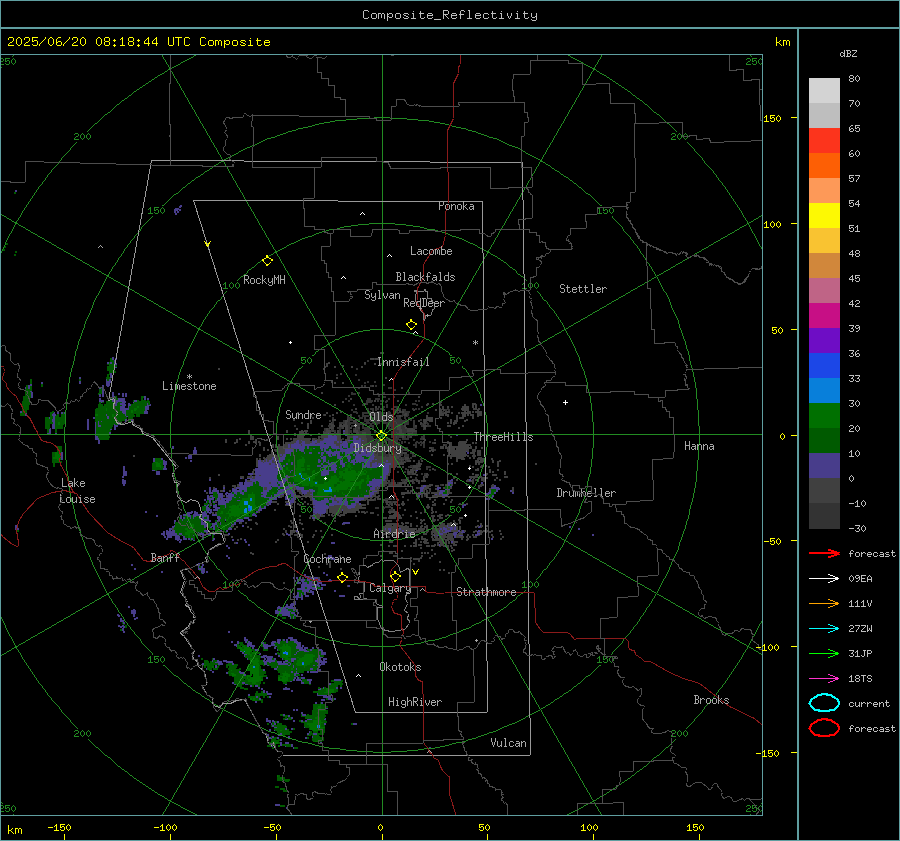Click the Strathmore city label
The image size is (900, 841).
click(x=486, y=592)
